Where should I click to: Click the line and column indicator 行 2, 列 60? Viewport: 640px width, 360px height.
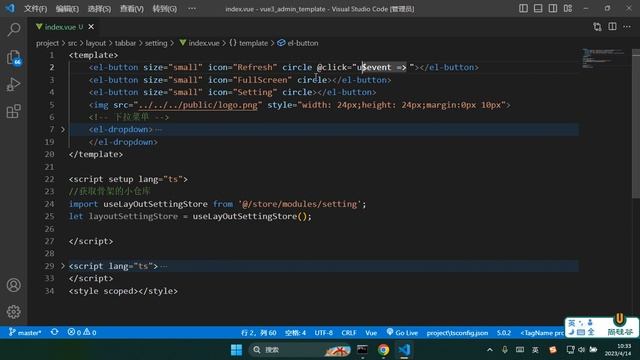coord(258,333)
